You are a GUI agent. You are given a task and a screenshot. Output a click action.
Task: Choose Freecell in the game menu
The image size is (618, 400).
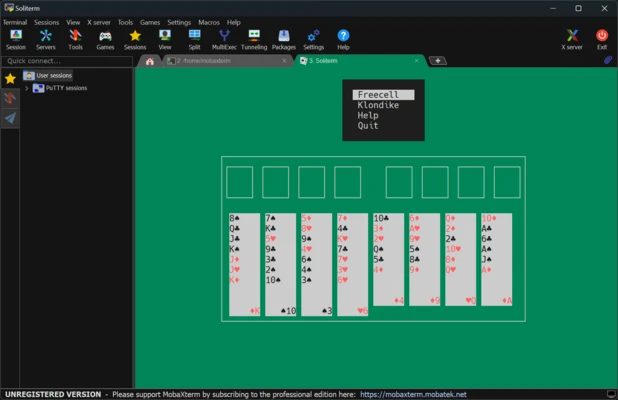point(383,95)
